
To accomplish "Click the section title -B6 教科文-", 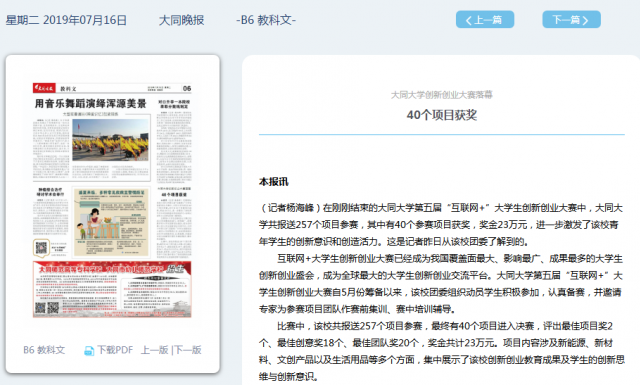I will point(266,20).
